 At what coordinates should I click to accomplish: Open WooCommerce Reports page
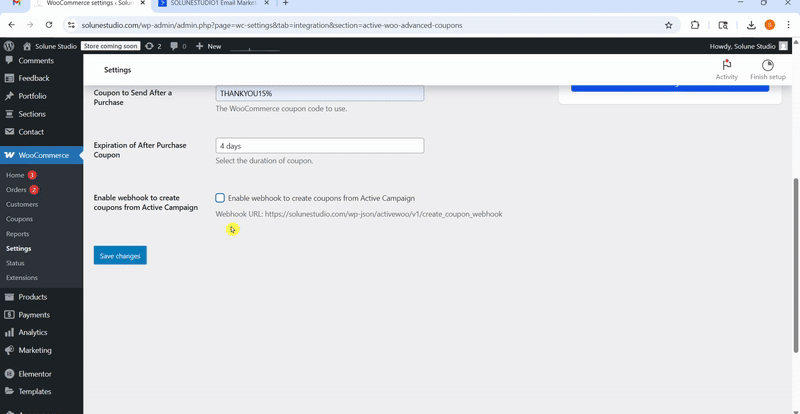coord(17,234)
